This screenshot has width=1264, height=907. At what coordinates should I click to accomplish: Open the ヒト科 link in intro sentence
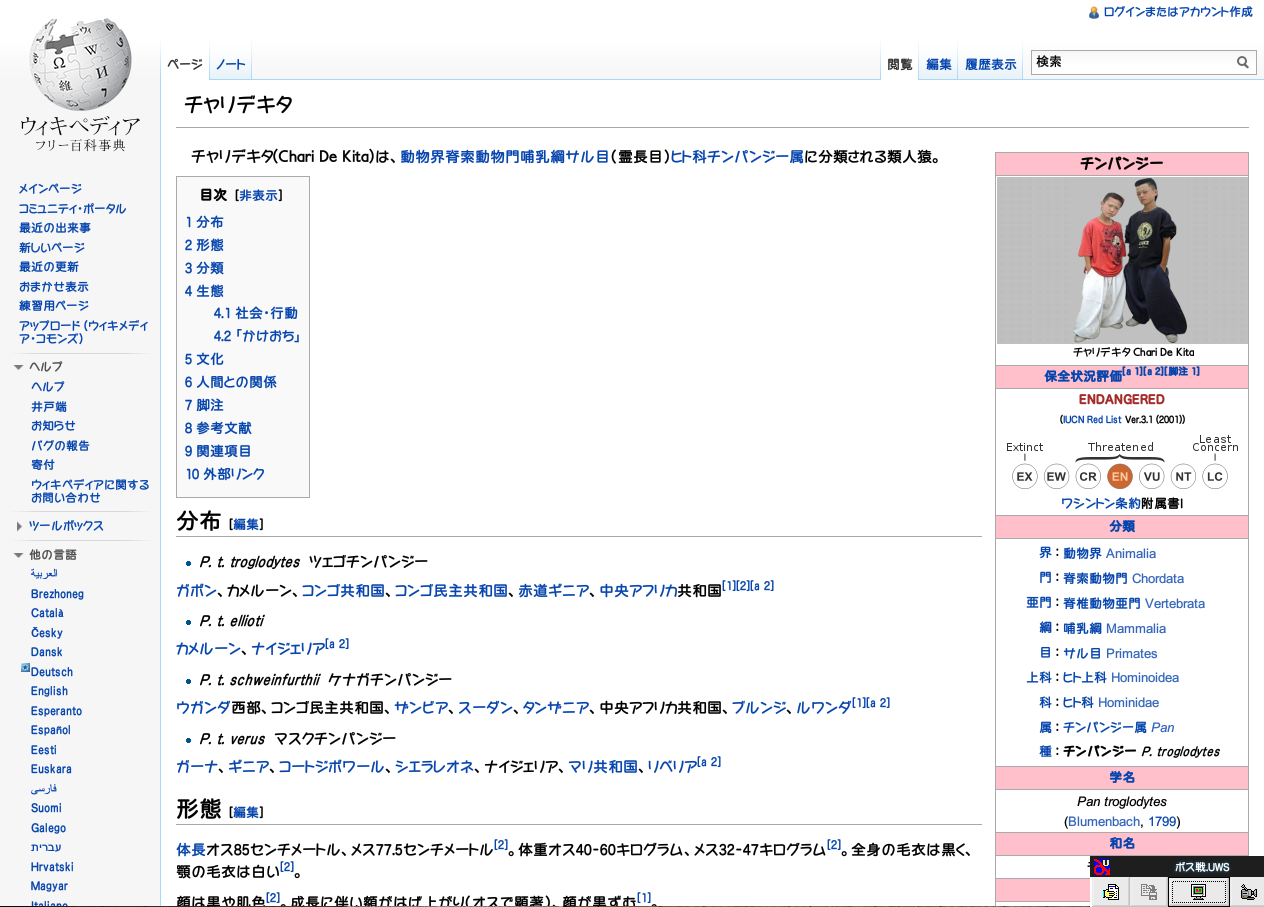click(x=689, y=157)
